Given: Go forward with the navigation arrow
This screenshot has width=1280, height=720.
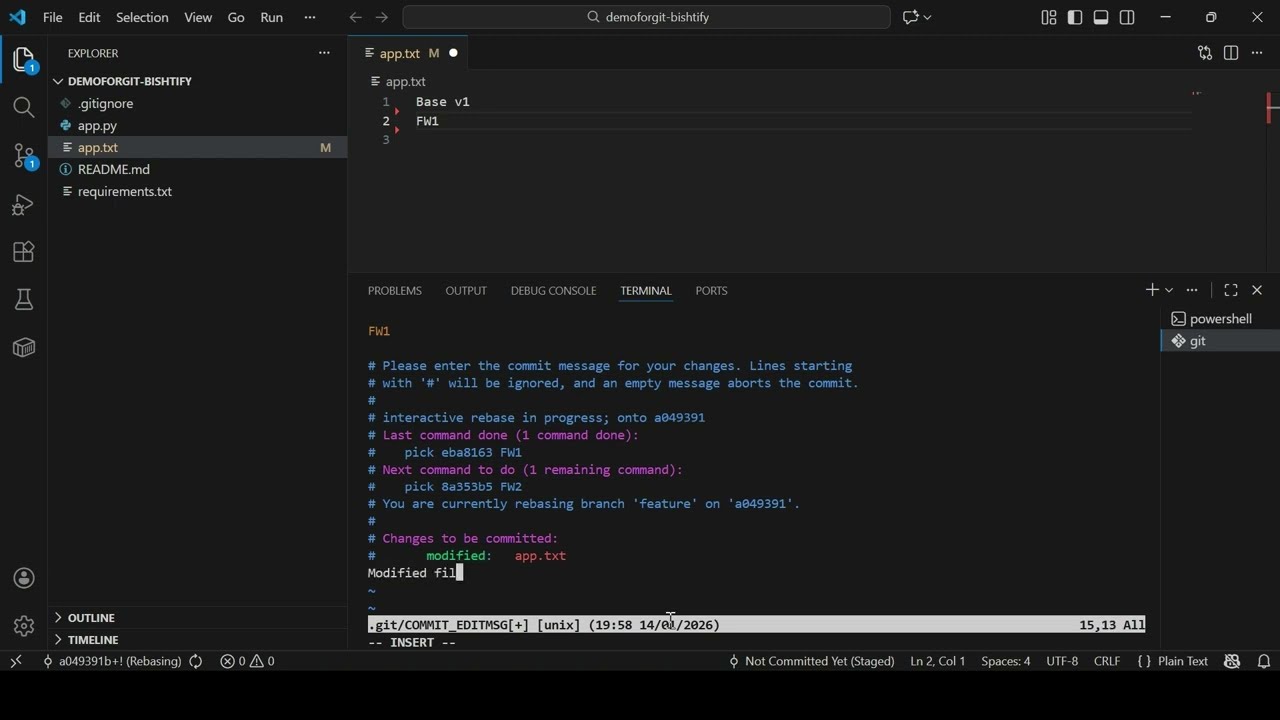Looking at the screenshot, I should coord(382,17).
